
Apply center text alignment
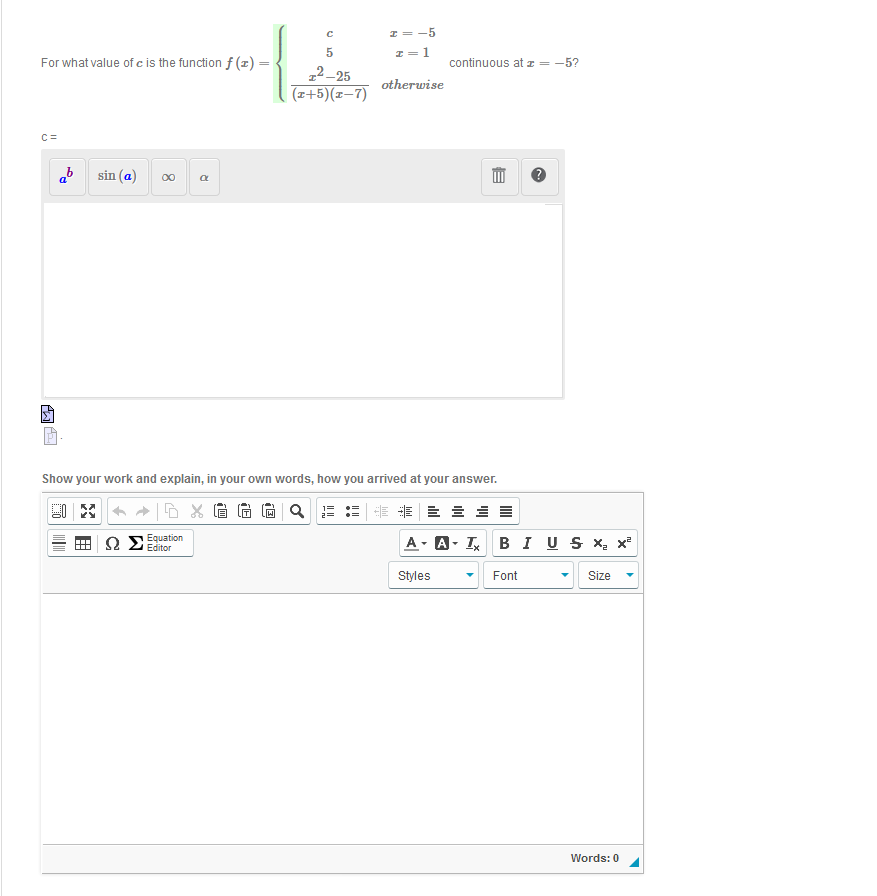457,511
